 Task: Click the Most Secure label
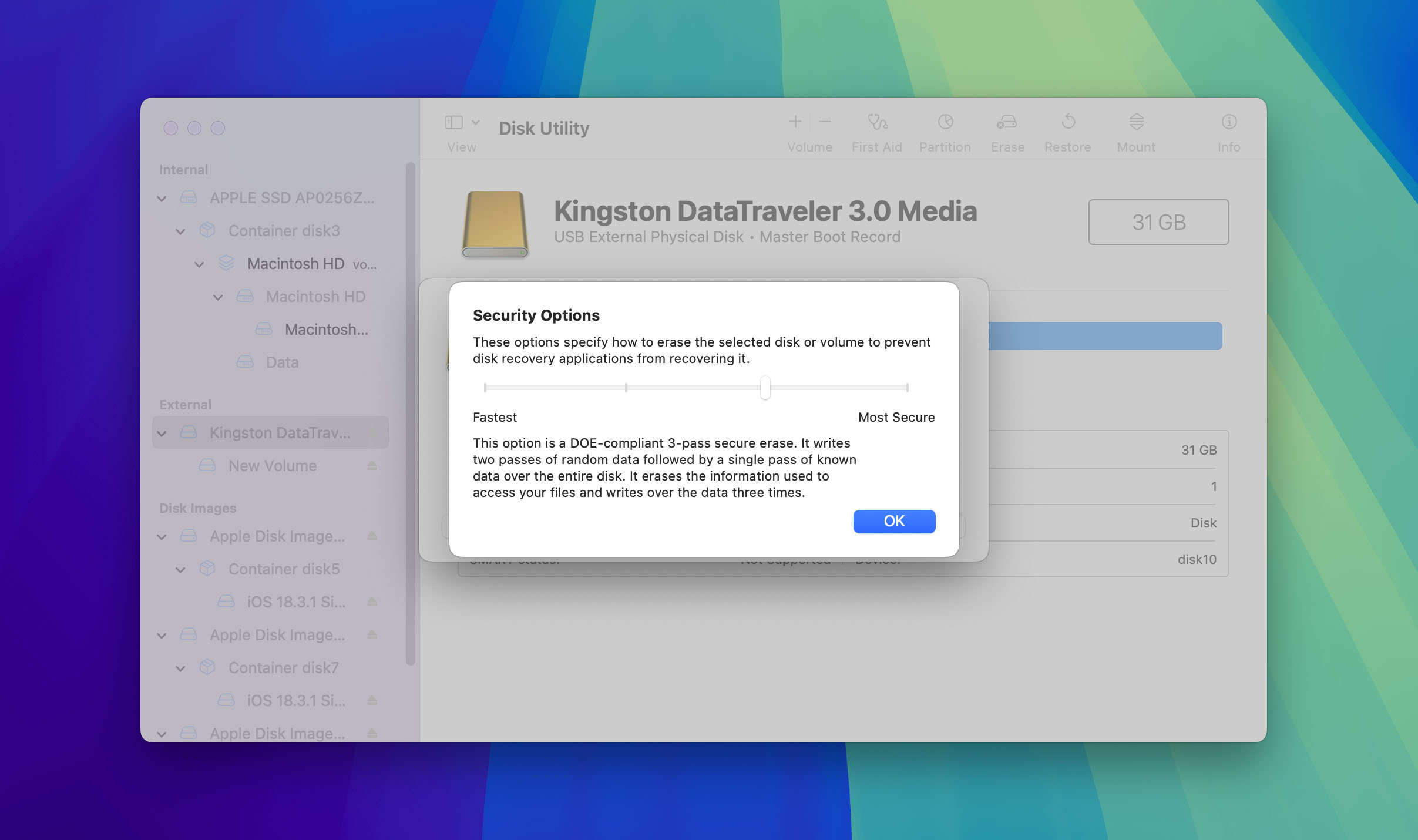click(896, 417)
